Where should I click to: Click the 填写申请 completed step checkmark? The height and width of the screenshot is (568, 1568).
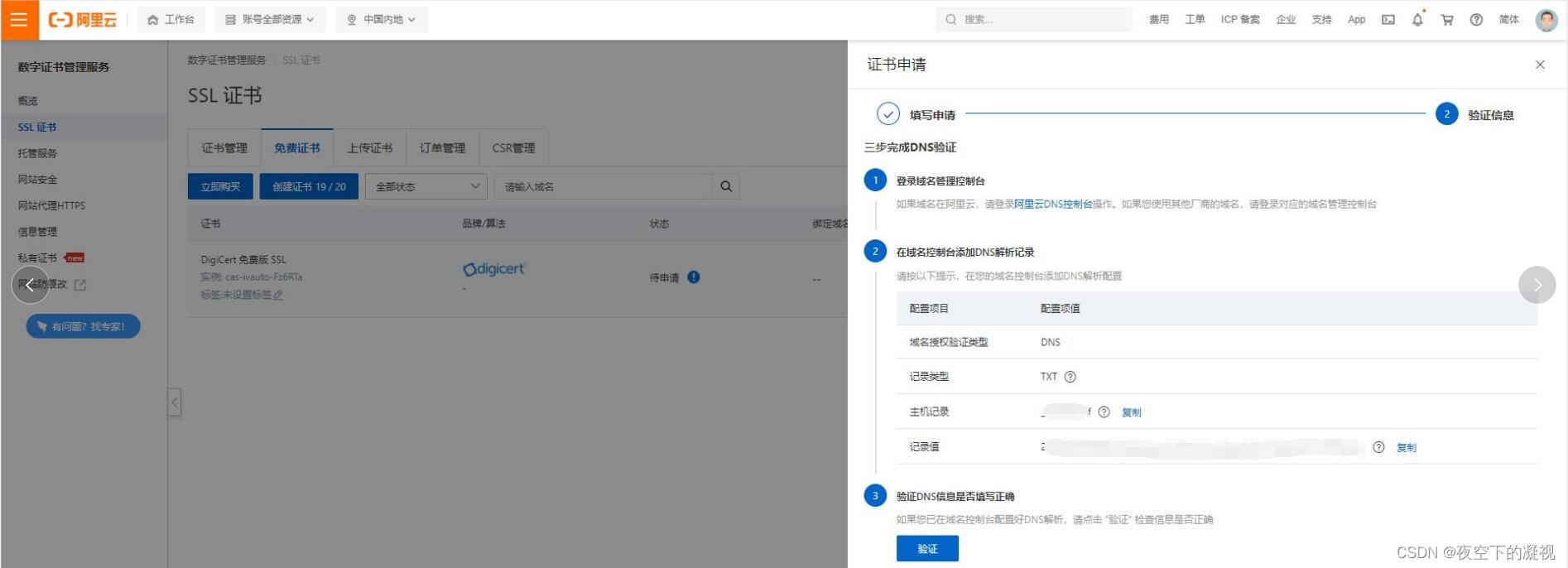(x=887, y=114)
